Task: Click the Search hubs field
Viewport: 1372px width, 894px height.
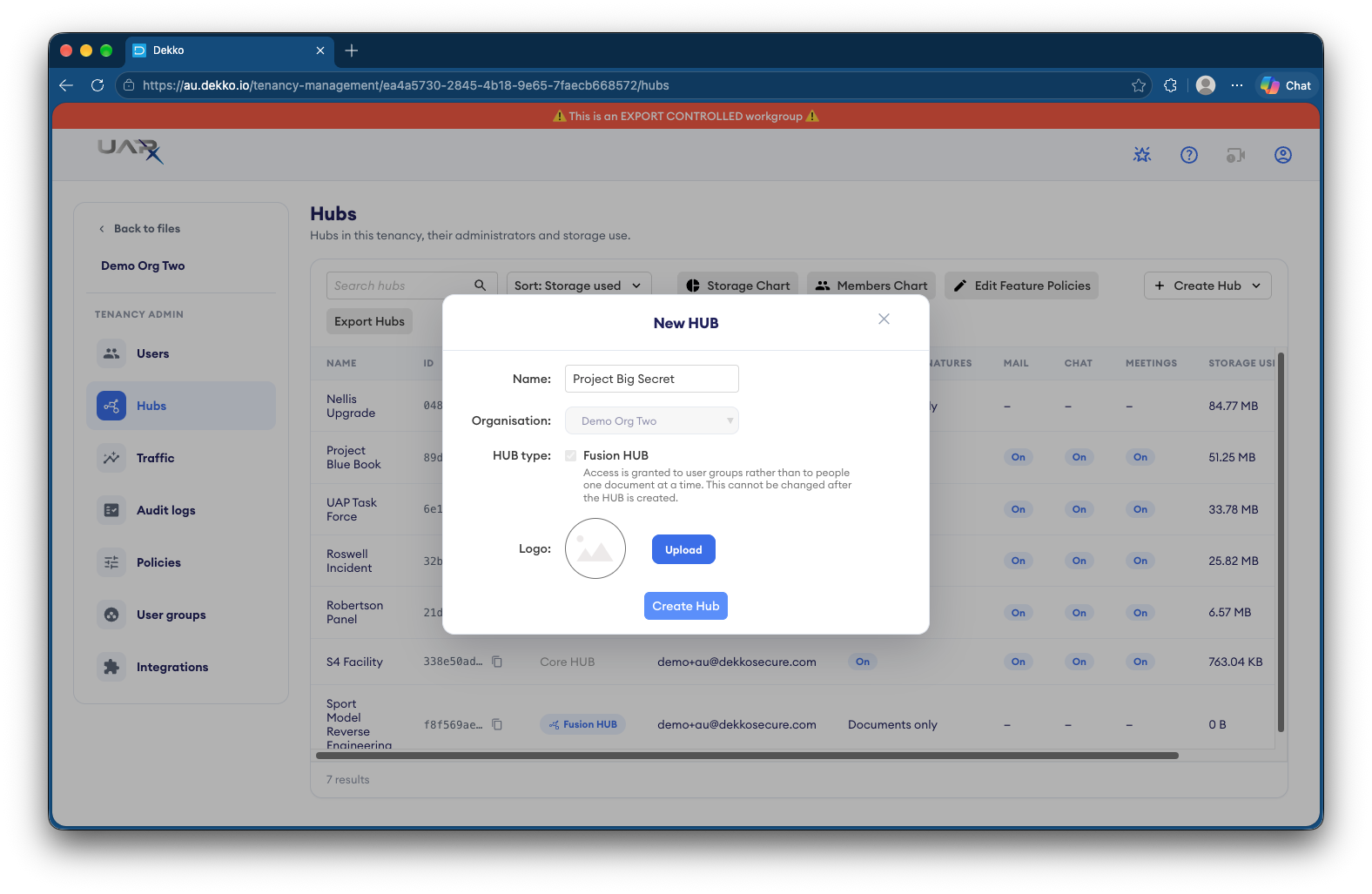Action: coord(412,286)
